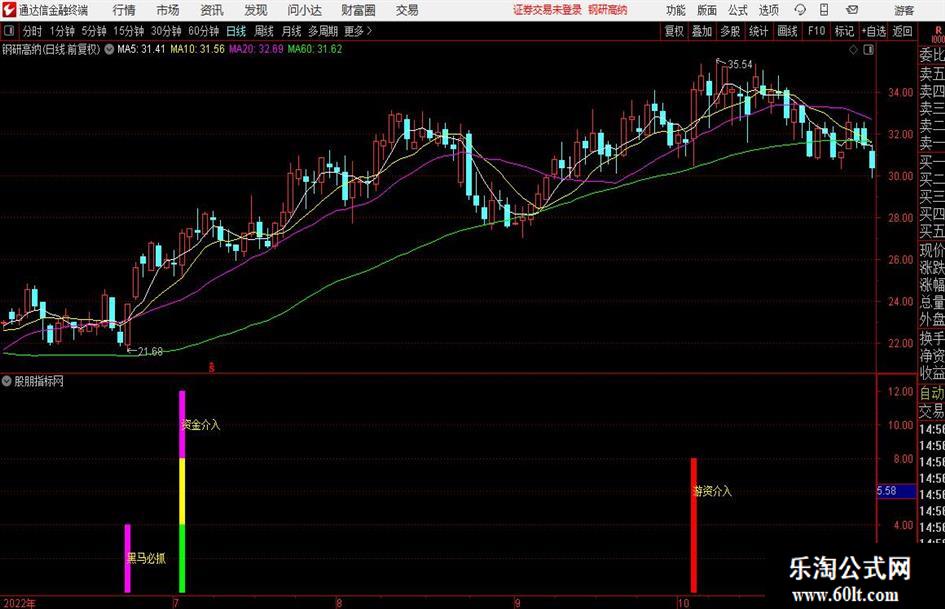Switch to 分时 intraday chart

coord(32,31)
